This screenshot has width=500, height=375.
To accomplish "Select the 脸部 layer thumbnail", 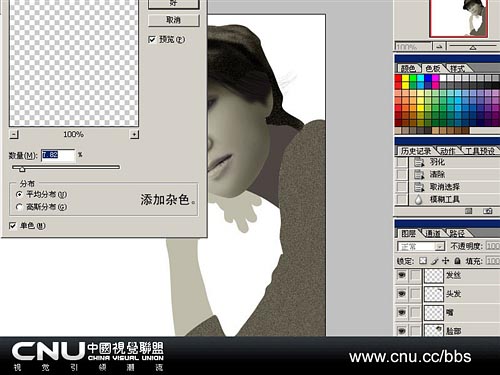I will coord(434,330).
